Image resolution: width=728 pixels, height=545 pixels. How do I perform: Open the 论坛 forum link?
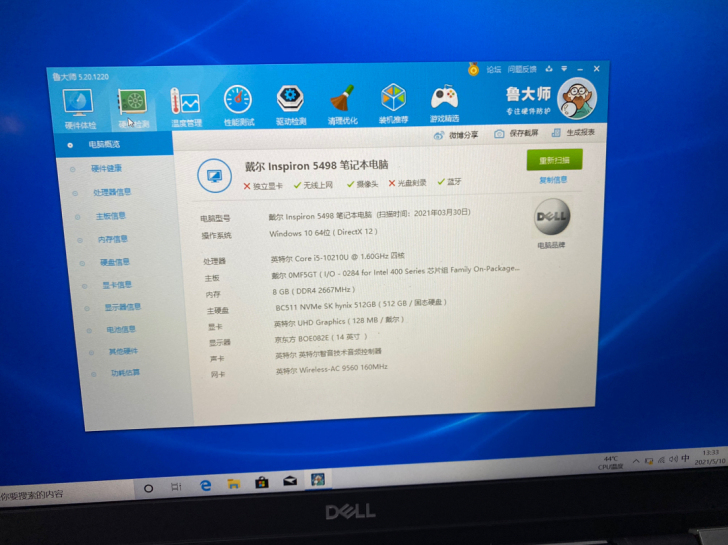[494, 70]
